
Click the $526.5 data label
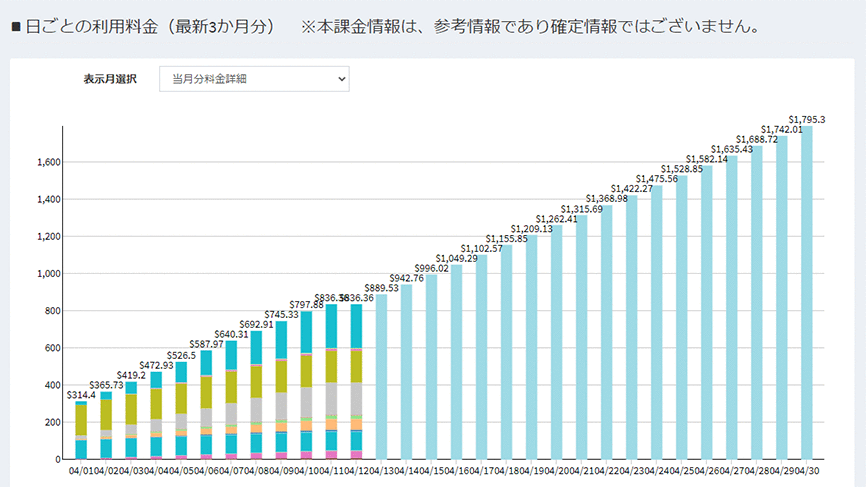coord(181,355)
